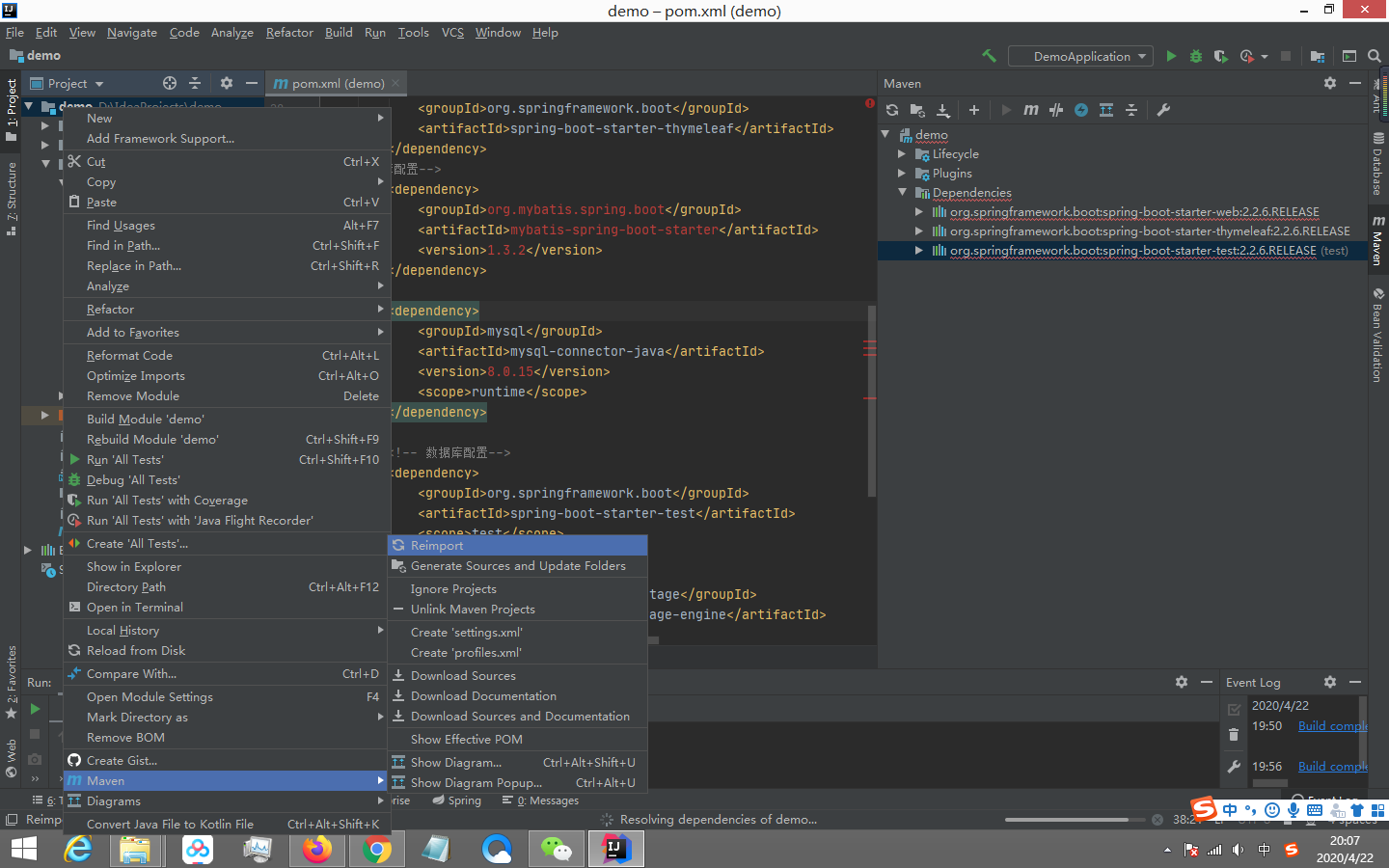1389x868 pixels.
Task: Open Chrome from the Windows taskbar
Action: 377,849
